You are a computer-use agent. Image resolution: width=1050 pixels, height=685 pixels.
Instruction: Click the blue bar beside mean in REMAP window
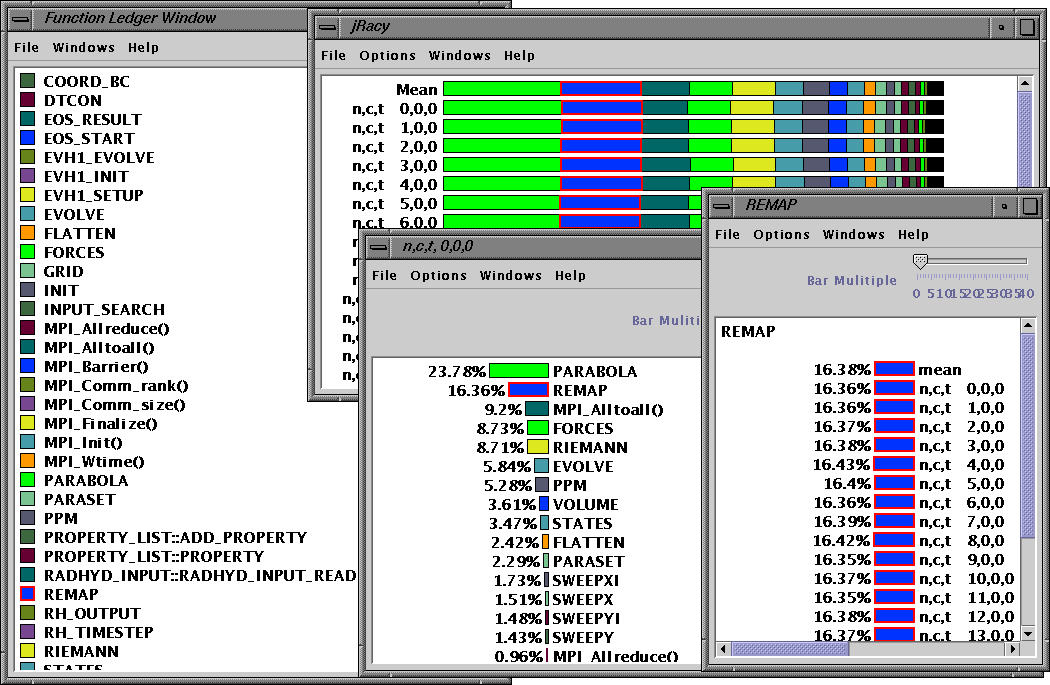(895, 369)
